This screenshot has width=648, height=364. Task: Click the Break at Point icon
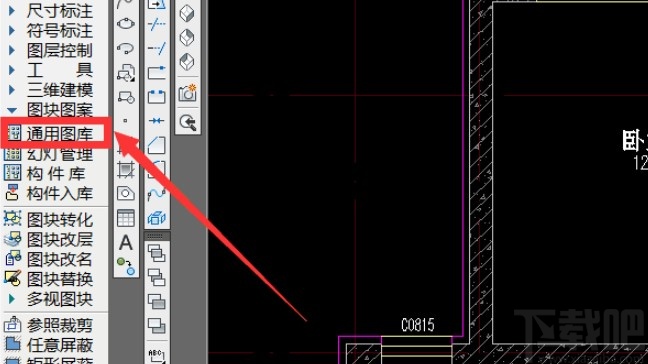pyautogui.click(x=157, y=73)
